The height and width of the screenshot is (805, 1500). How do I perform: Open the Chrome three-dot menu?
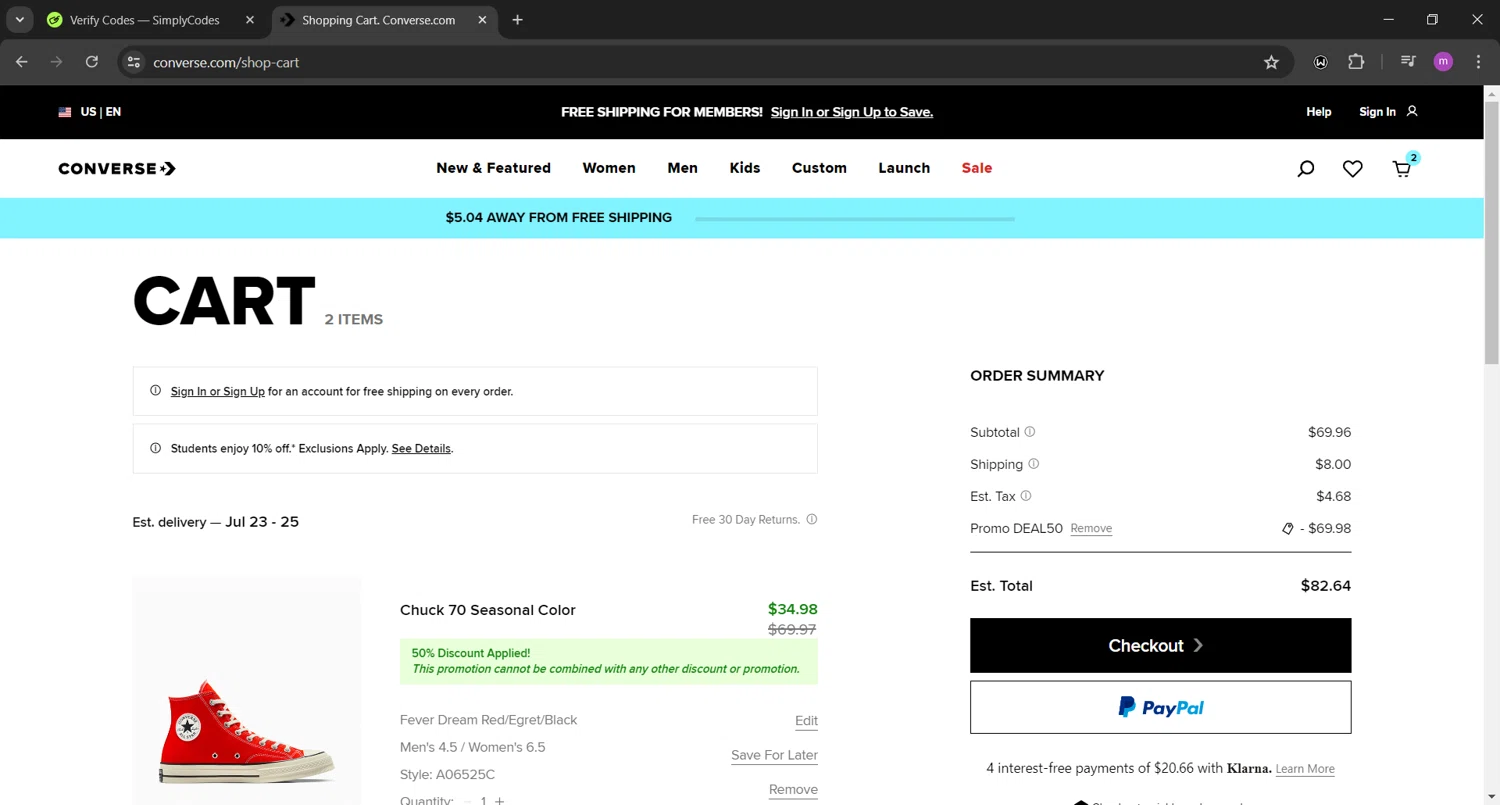pyautogui.click(x=1478, y=62)
